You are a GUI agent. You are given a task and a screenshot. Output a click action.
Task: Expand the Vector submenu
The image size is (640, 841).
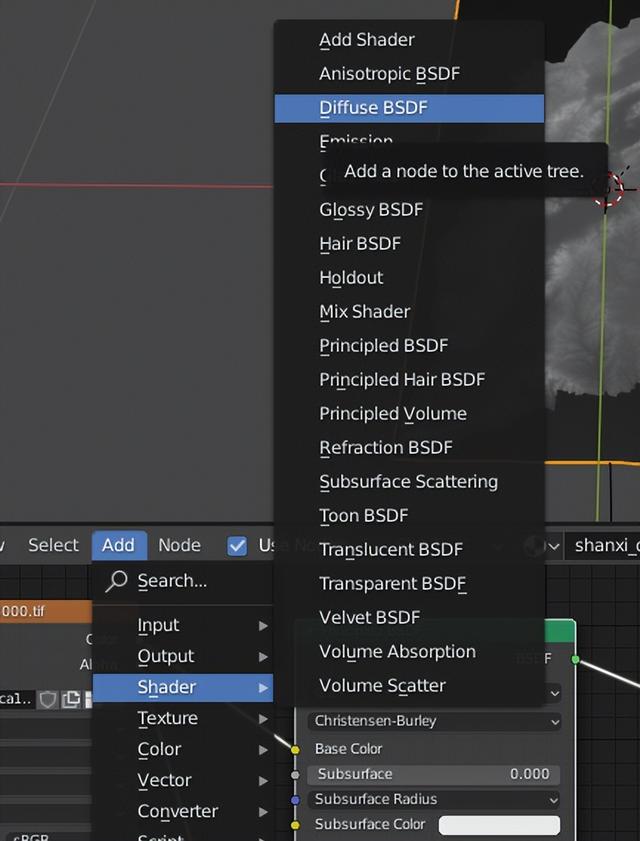pyautogui.click(x=182, y=780)
